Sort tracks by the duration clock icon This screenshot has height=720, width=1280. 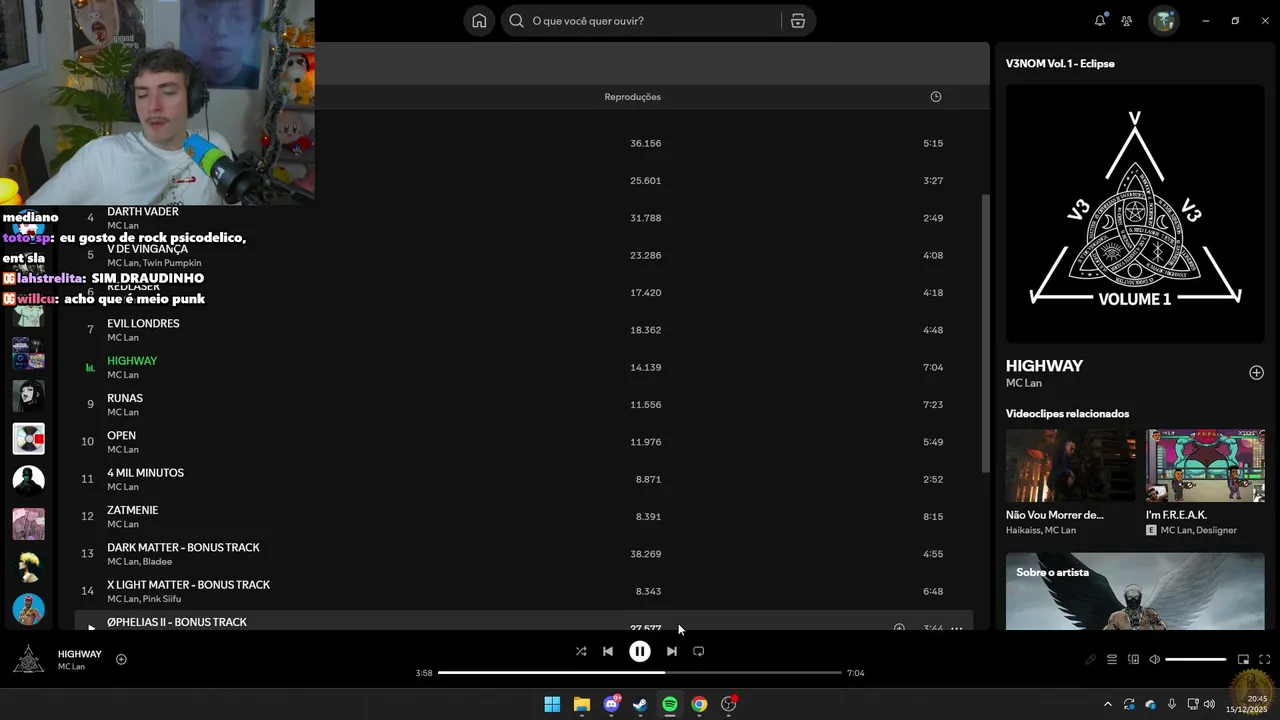coord(936,97)
